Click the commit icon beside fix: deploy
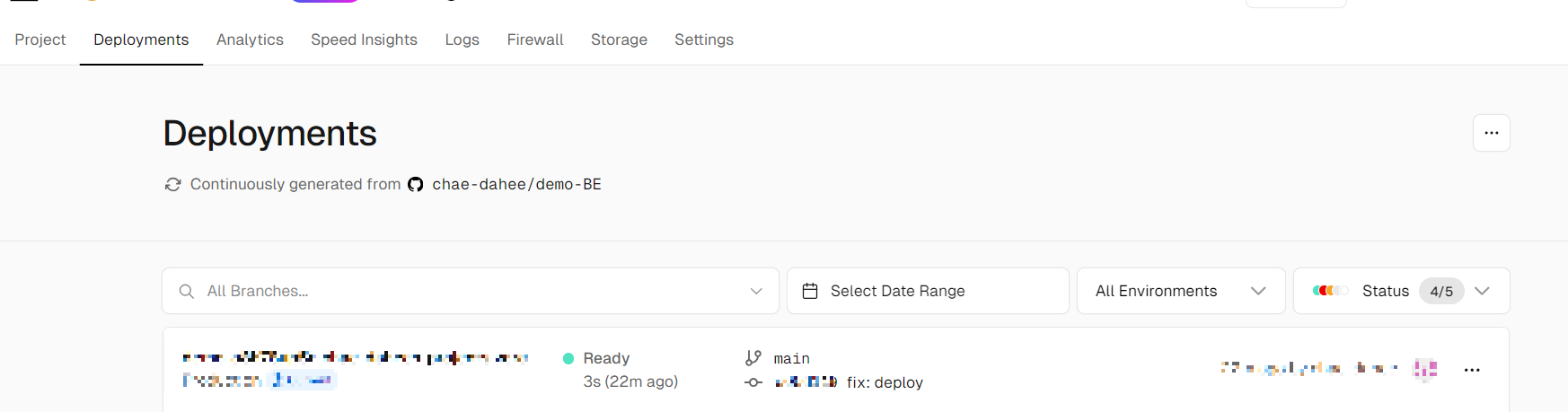 pos(753,382)
